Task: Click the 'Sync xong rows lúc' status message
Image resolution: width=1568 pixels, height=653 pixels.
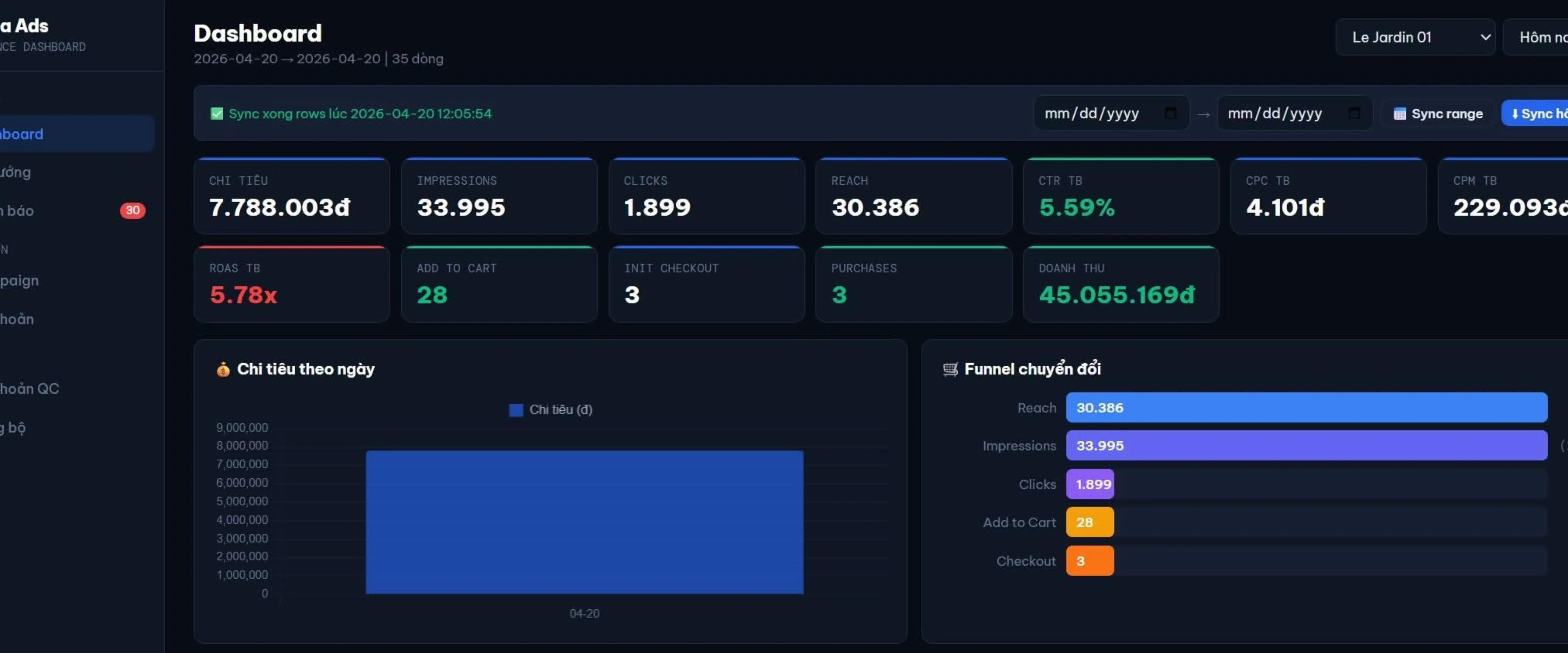Action: click(360, 114)
